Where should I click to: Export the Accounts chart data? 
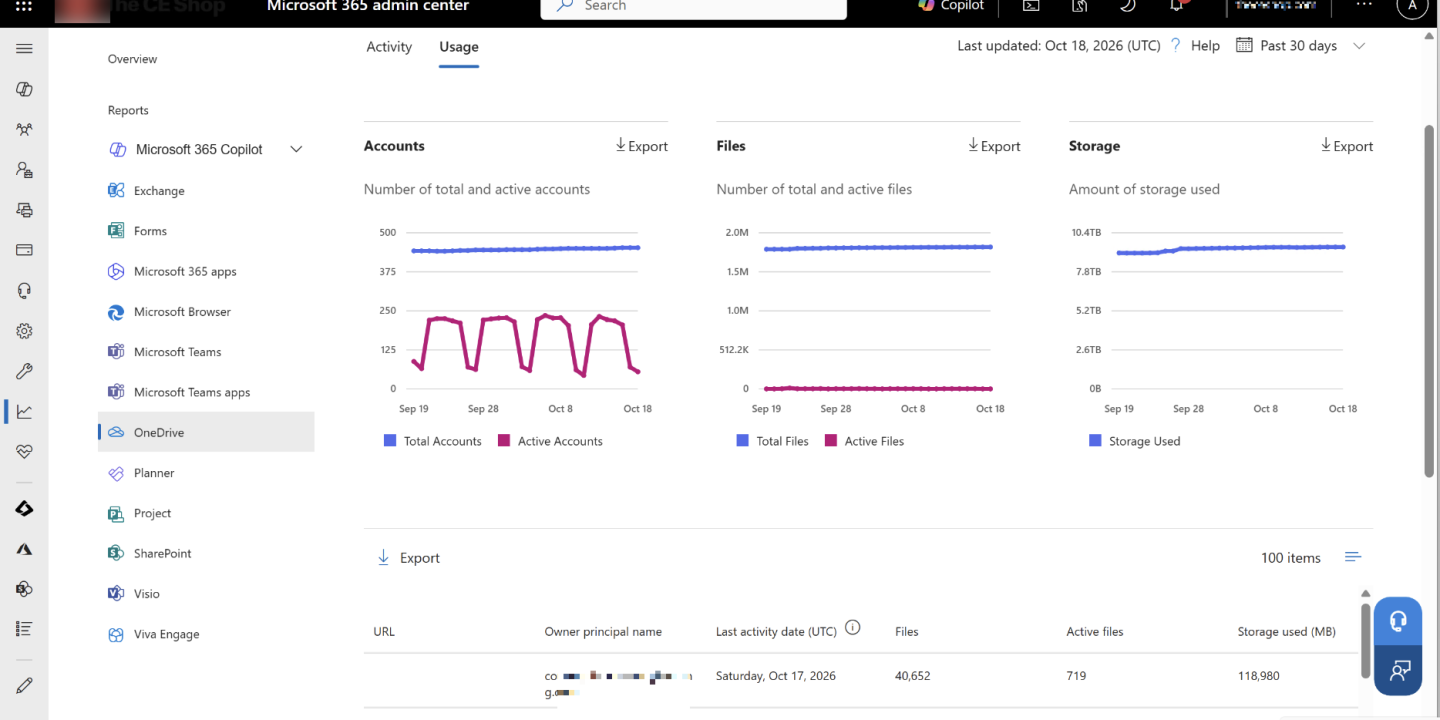coord(641,146)
